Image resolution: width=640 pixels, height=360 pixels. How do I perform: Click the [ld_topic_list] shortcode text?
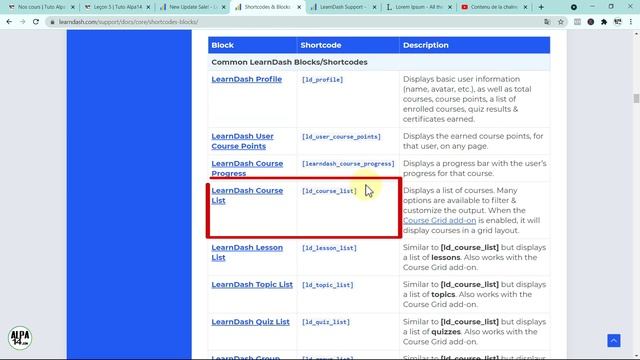point(327,285)
